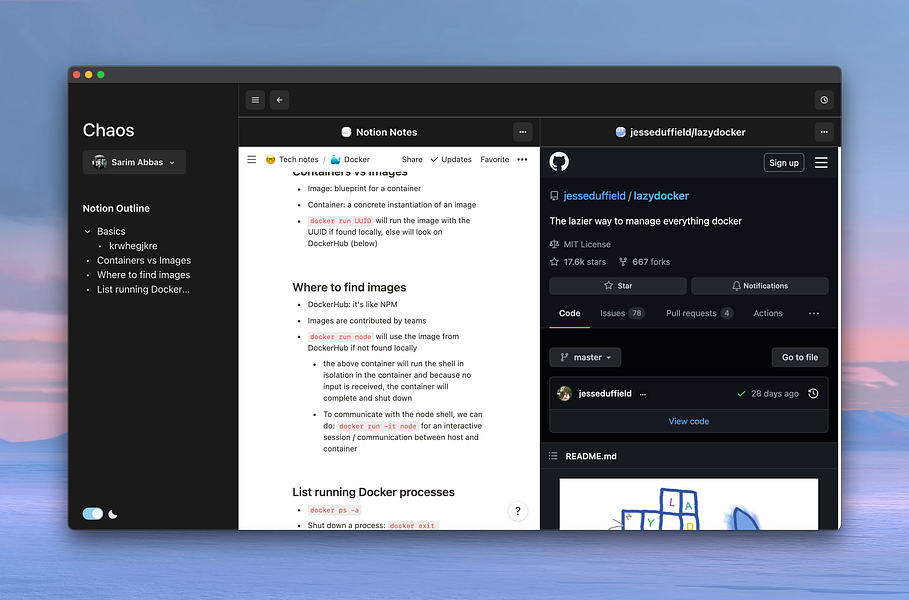Click the Docker whale page icon
Viewport: 909px width, 600px height.
(335, 159)
